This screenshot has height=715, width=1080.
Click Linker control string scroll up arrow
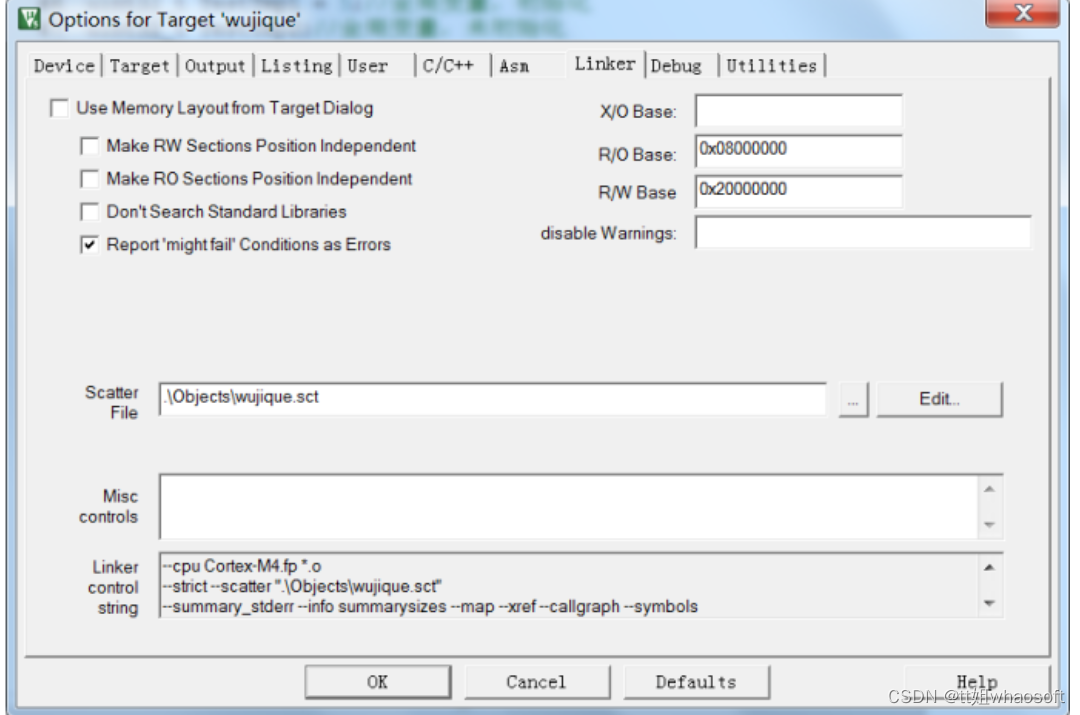click(x=990, y=568)
